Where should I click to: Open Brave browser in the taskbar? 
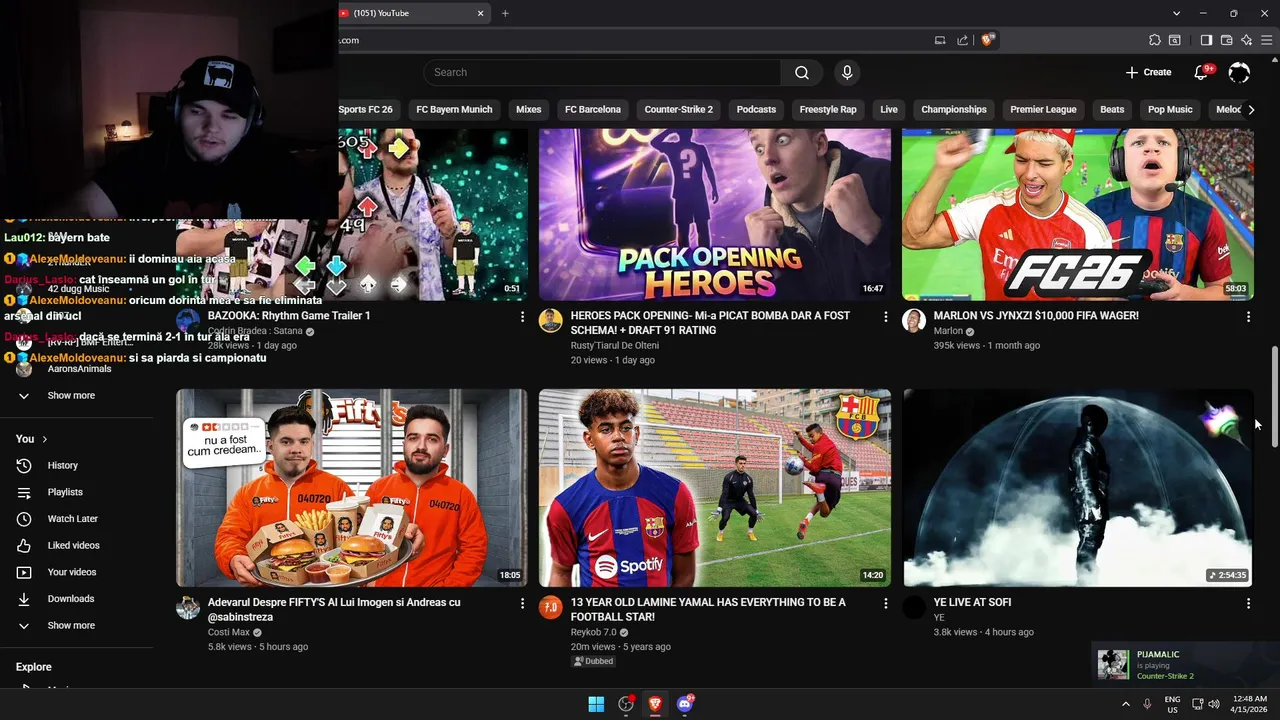[655, 704]
